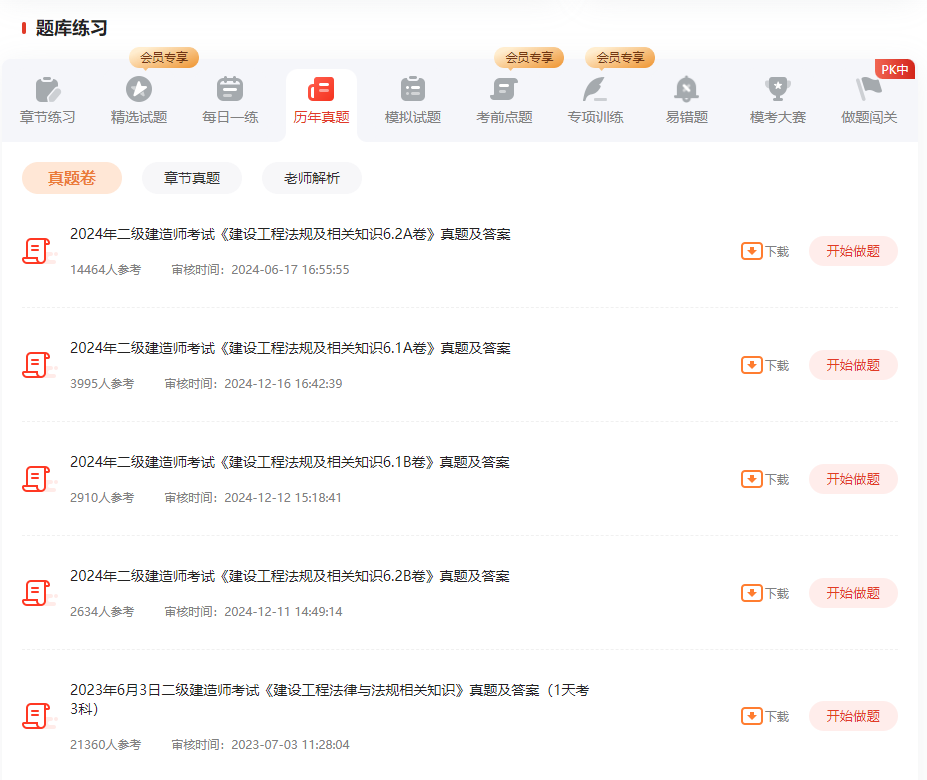
Task: Open the 模考大赛 trophy icon
Action: click(778, 89)
